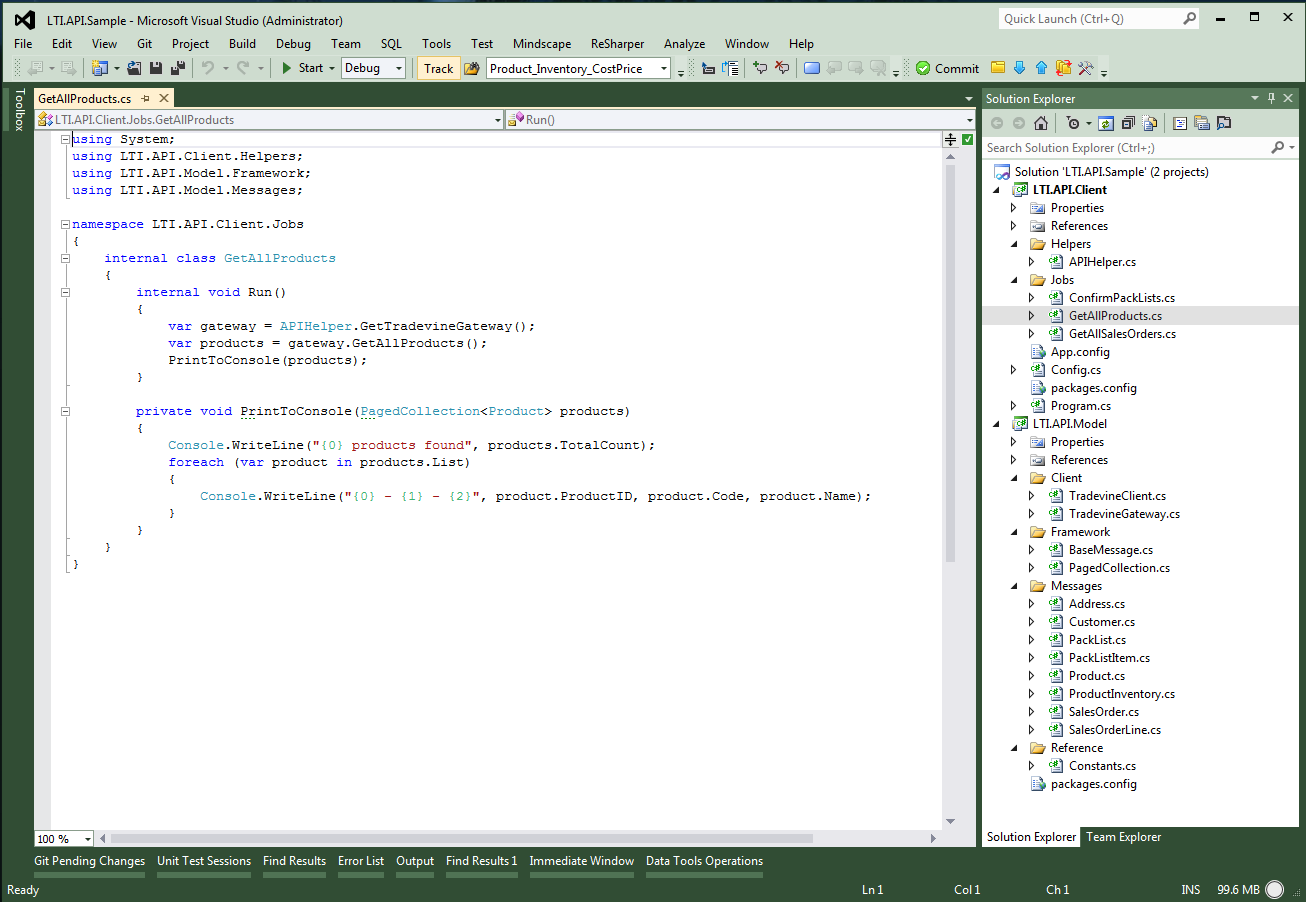The image size is (1306, 902).
Task: Select GetAllSalesOrders.cs in Solution Explorer
Action: click(1122, 334)
